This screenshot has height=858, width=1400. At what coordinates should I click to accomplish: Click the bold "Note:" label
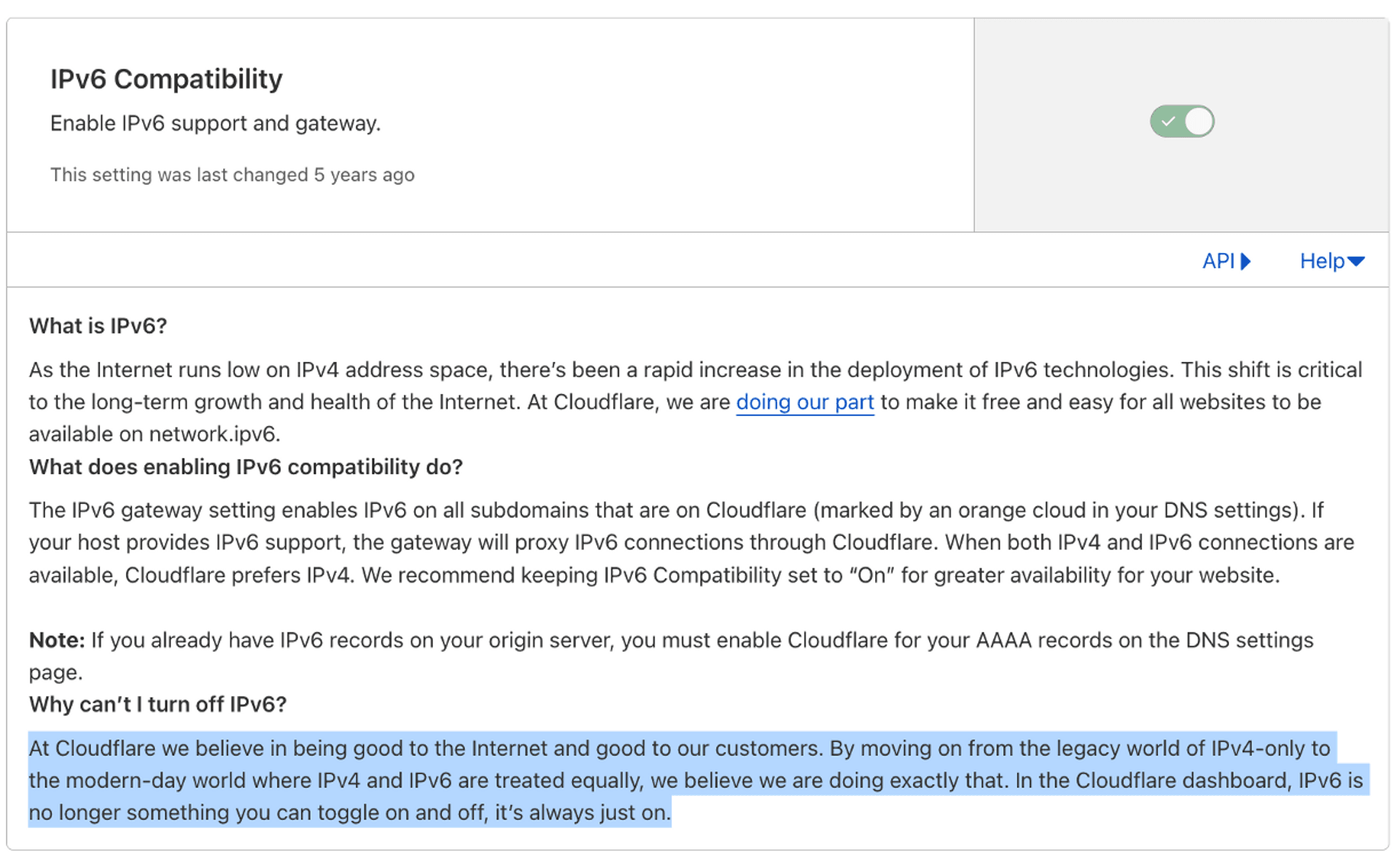(x=57, y=640)
